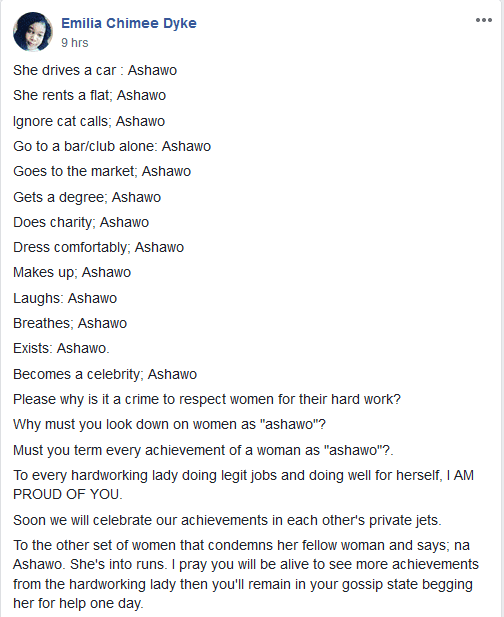
Task: Click the 'She rents a flat; Ashawo' line
Action: pyautogui.click(x=89, y=95)
